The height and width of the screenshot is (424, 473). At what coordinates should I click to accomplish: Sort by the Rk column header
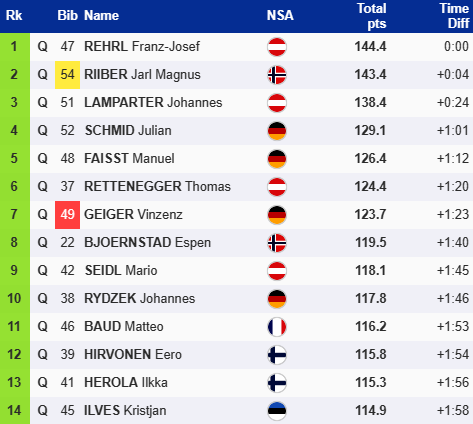(x=14, y=15)
